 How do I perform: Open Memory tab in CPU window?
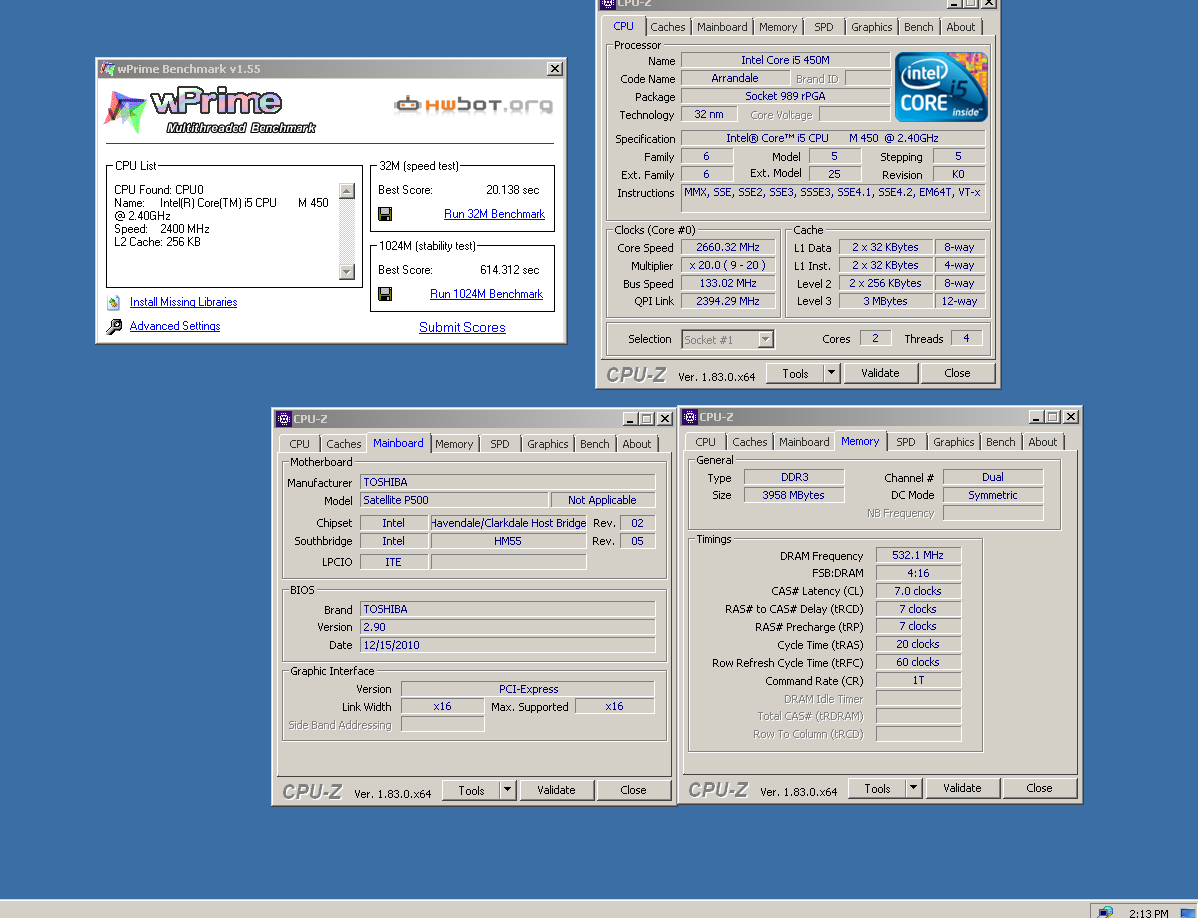pyautogui.click(x=778, y=27)
